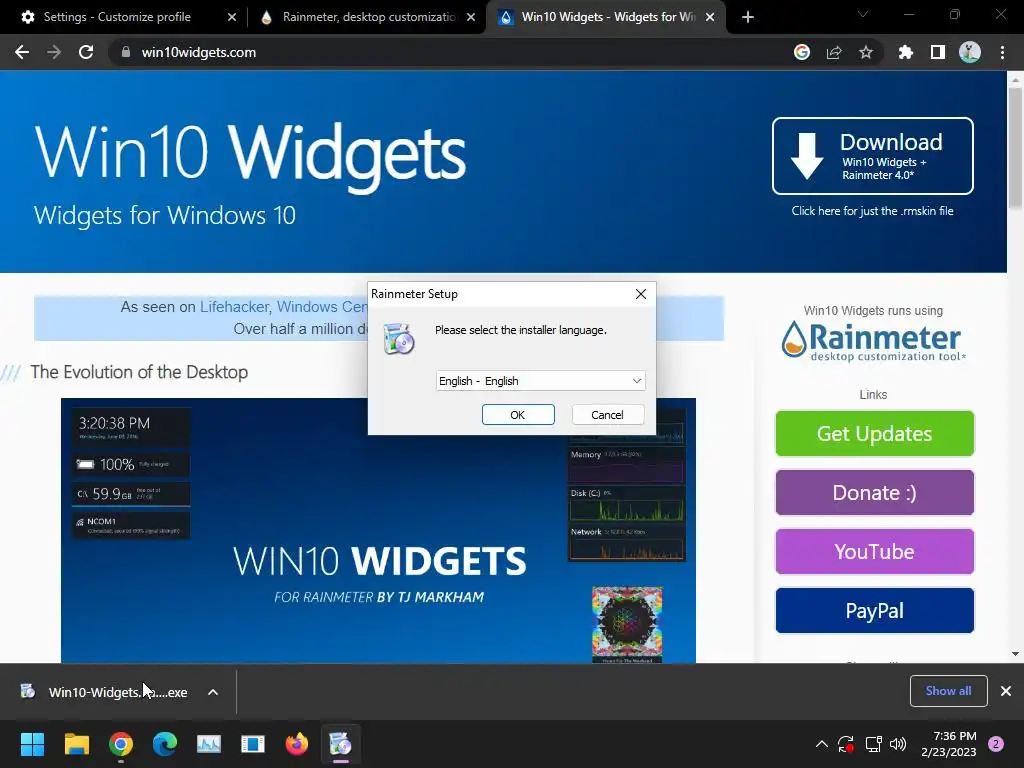Open clock and calendar flyout

(949, 744)
